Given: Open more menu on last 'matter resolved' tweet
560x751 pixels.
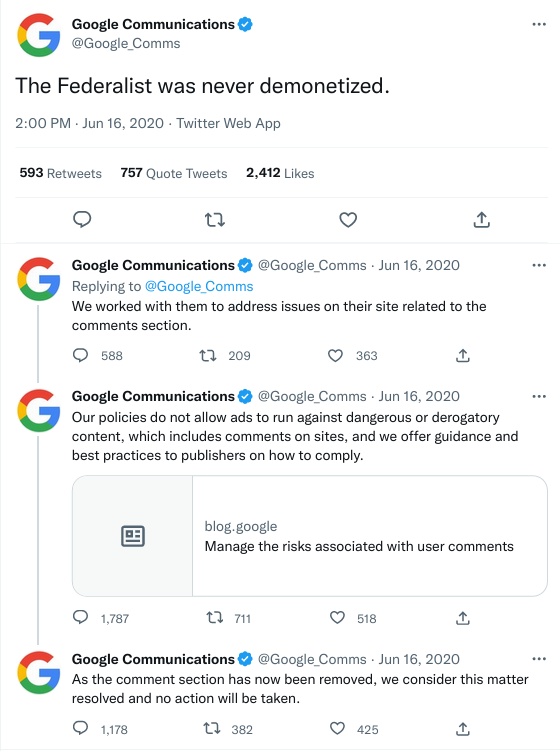Looking at the screenshot, I should (539, 660).
